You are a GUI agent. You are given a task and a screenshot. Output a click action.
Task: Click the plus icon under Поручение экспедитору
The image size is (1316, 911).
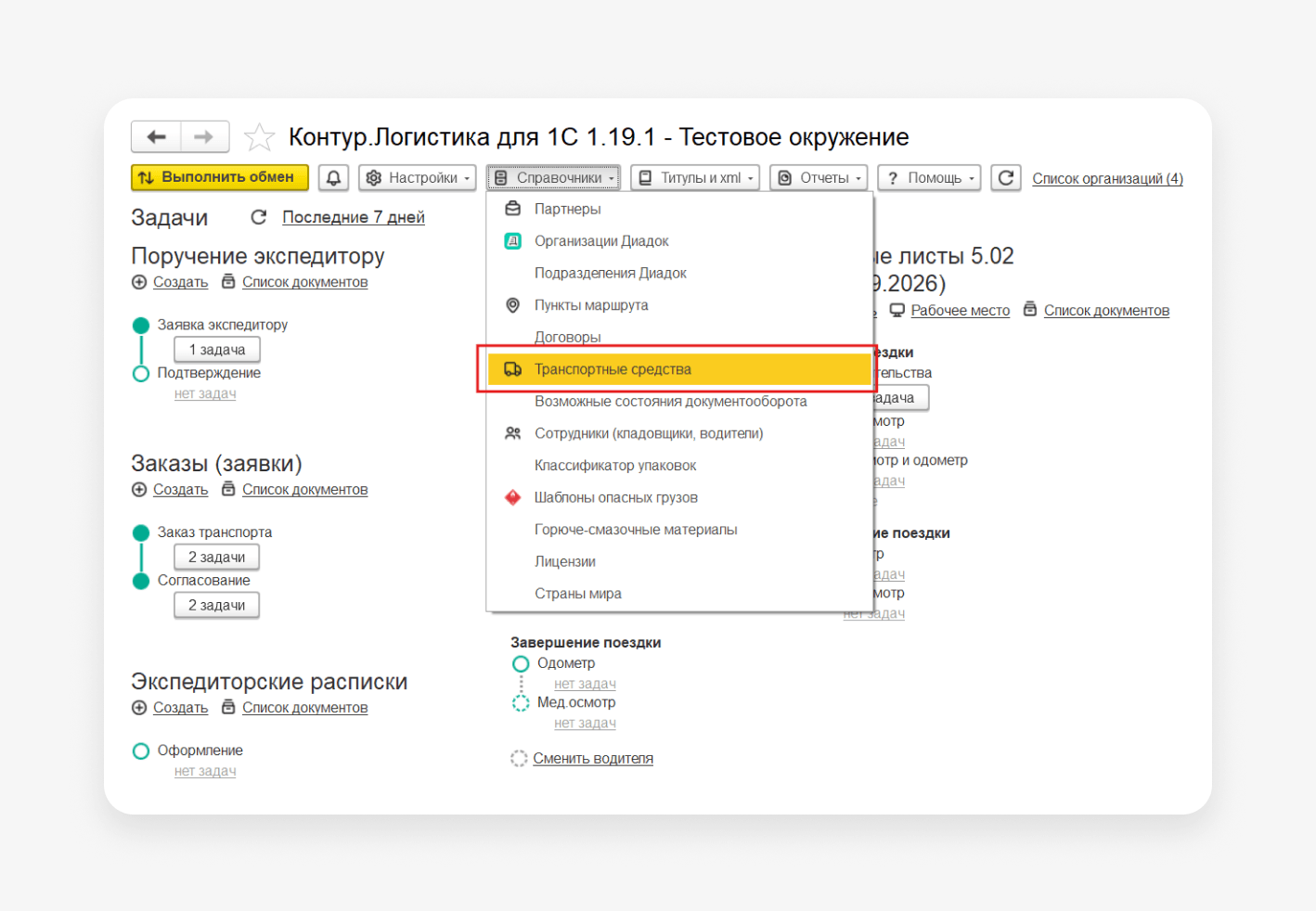point(139,282)
